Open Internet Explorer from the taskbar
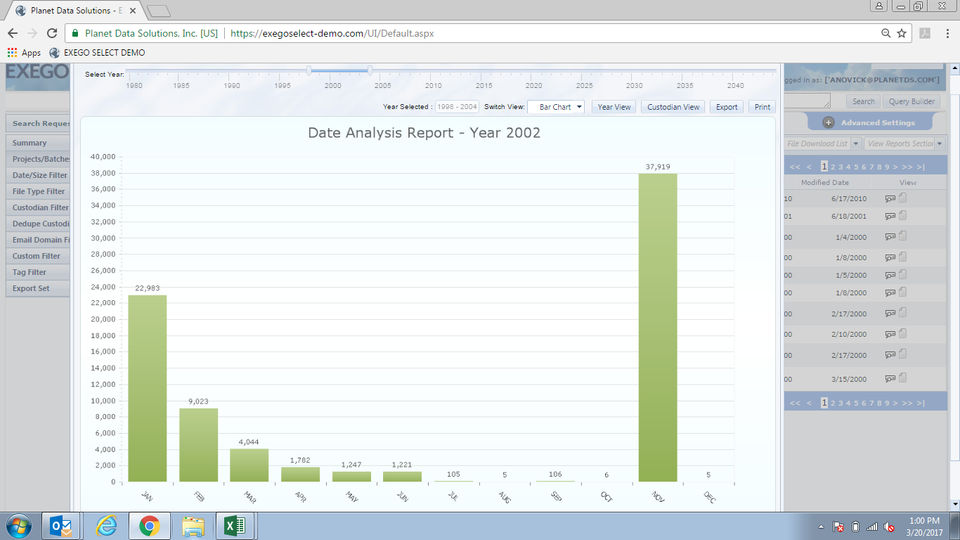 [107, 526]
